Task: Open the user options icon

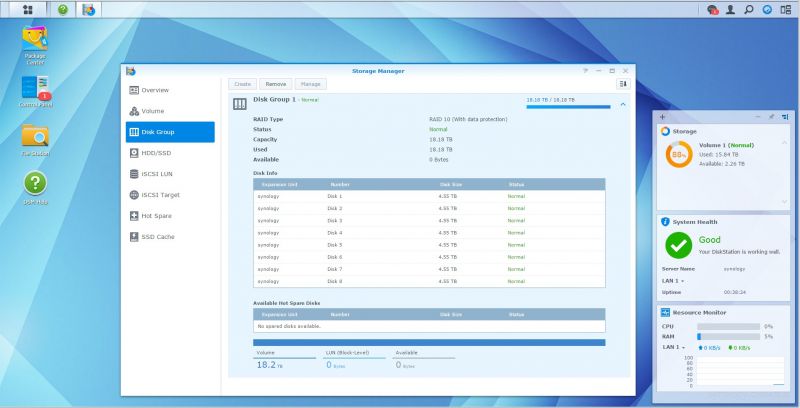Action: pos(731,10)
